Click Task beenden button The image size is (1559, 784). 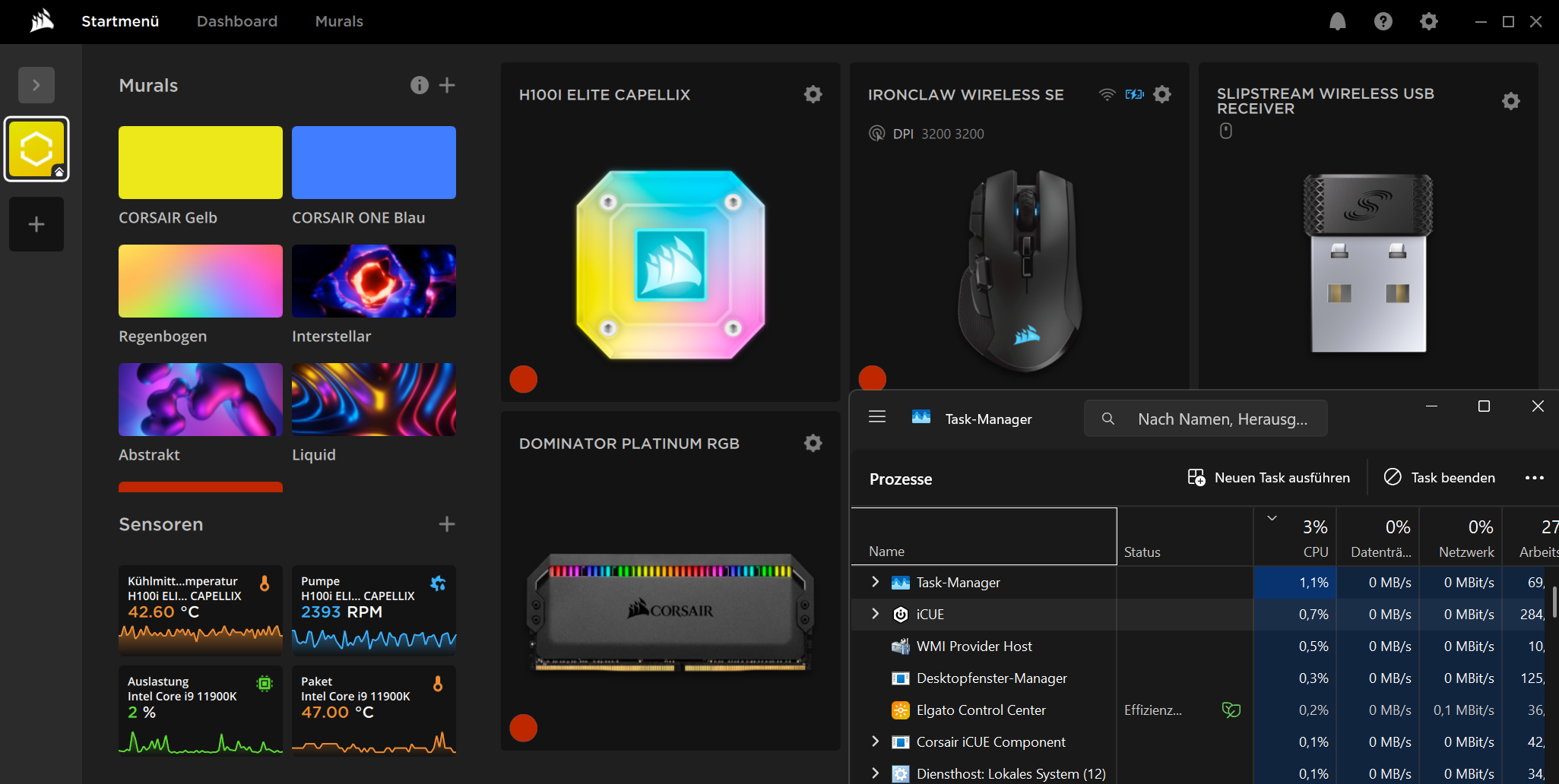click(x=1439, y=478)
